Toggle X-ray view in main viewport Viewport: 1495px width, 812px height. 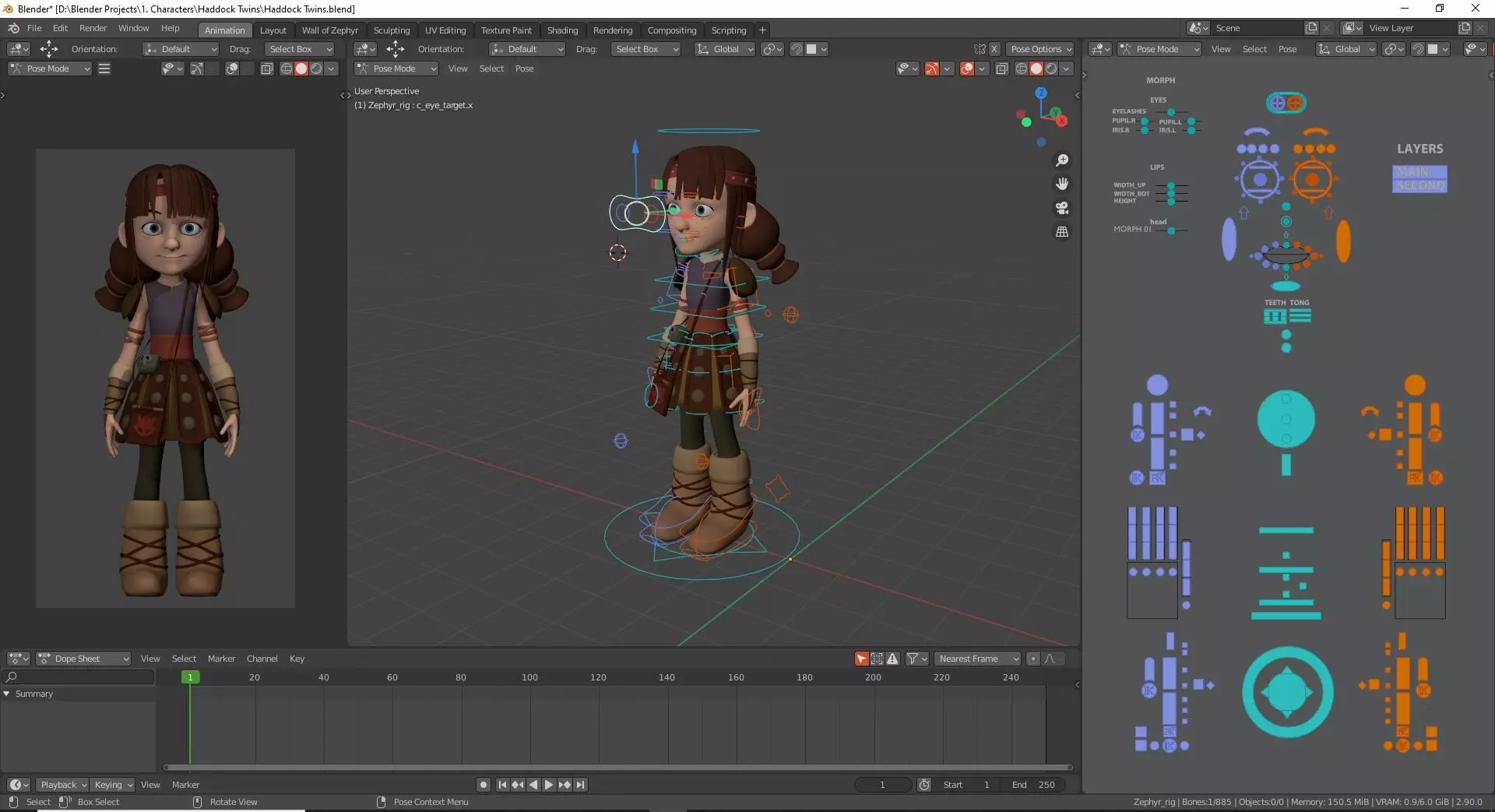pyautogui.click(x=1001, y=69)
